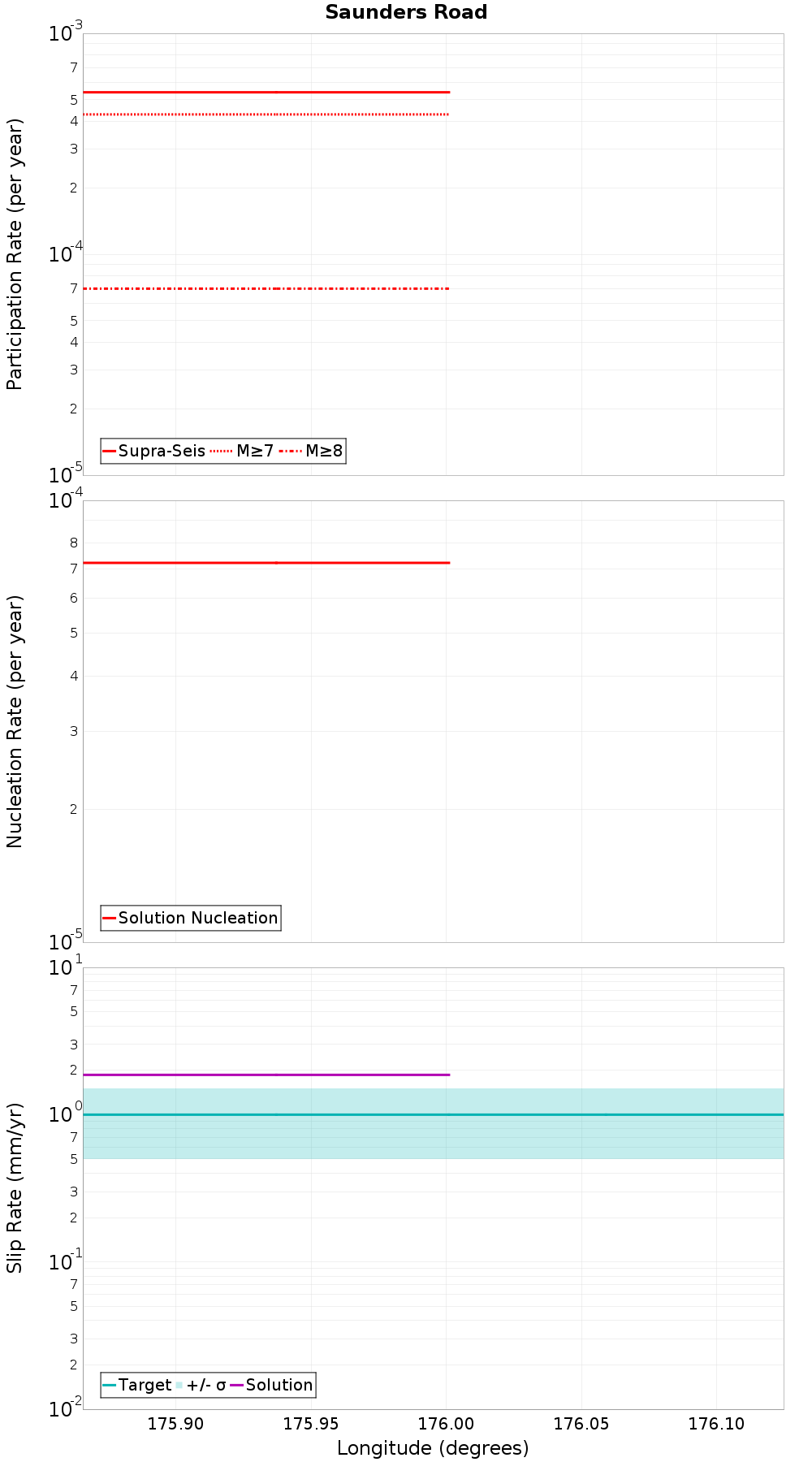The height and width of the screenshot is (1462, 812).
Task: Click the M≥8 dash-dot legend entry
Action: (x=311, y=451)
